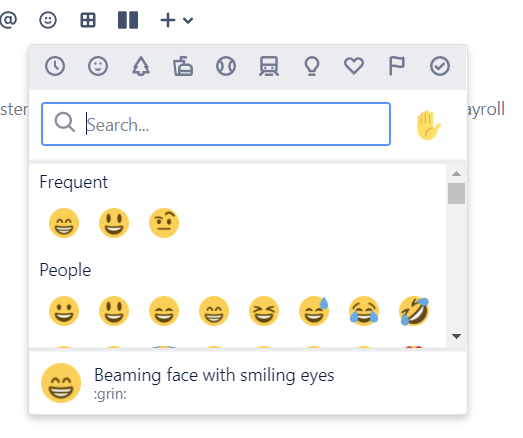The height and width of the screenshot is (438, 523).
Task: Jump to Activity ball category
Action: (226, 66)
